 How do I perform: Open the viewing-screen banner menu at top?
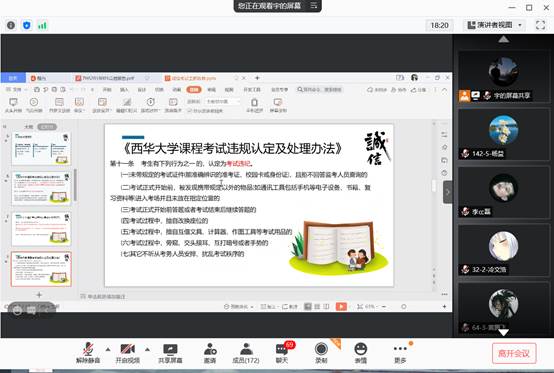point(314,6)
